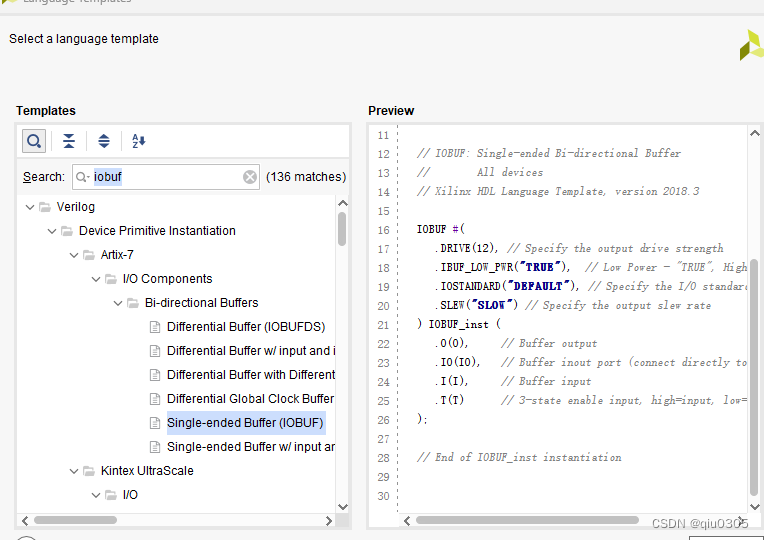Click the Artix-7 folder label

pyautogui.click(x=117, y=255)
